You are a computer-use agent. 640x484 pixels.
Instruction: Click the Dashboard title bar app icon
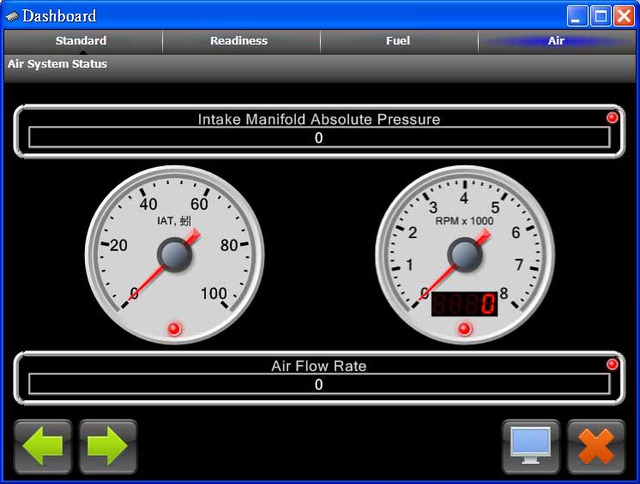pos(12,15)
